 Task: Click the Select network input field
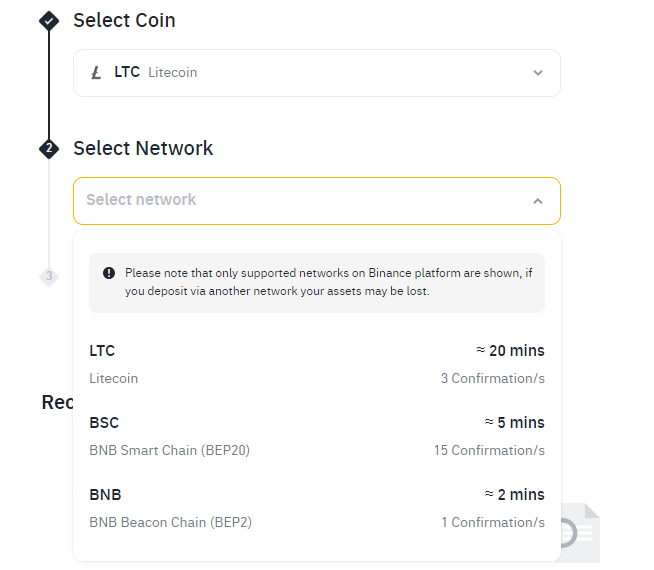tap(300, 201)
